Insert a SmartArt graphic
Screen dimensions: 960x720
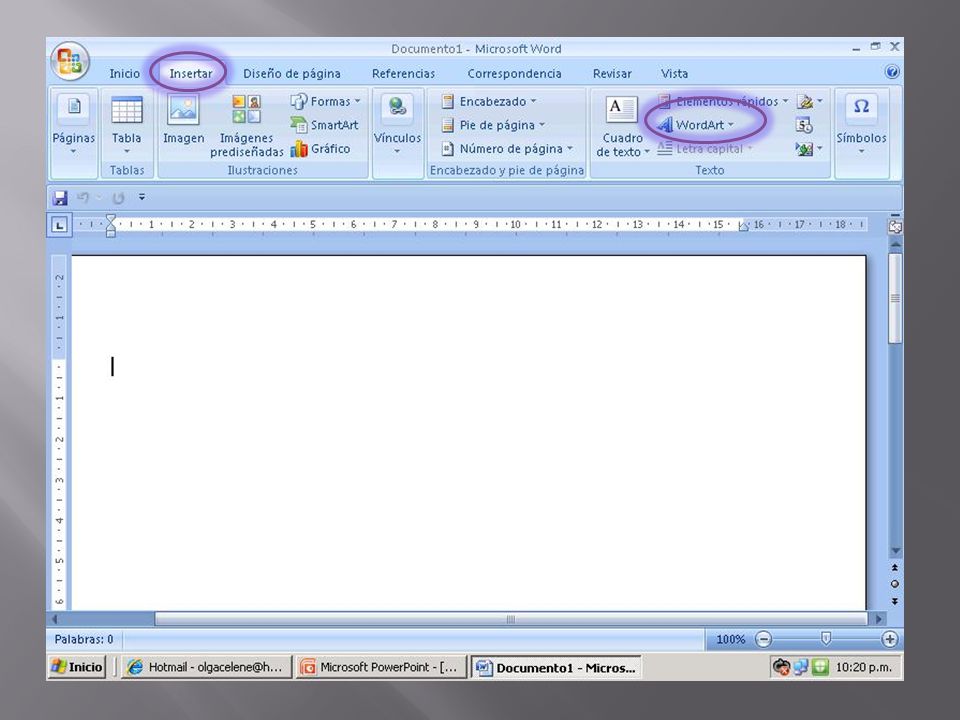pyautogui.click(x=324, y=125)
